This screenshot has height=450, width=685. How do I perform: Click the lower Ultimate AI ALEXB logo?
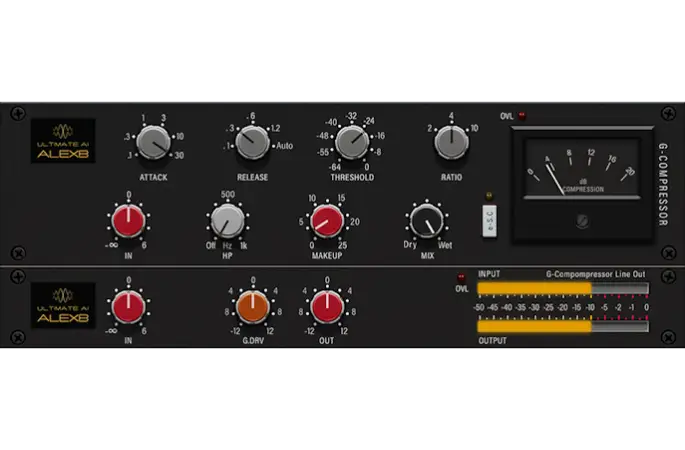click(62, 306)
